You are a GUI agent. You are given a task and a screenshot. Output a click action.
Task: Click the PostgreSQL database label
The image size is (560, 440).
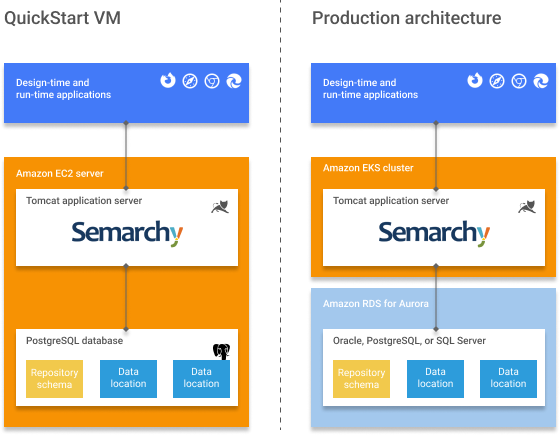point(74,341)
